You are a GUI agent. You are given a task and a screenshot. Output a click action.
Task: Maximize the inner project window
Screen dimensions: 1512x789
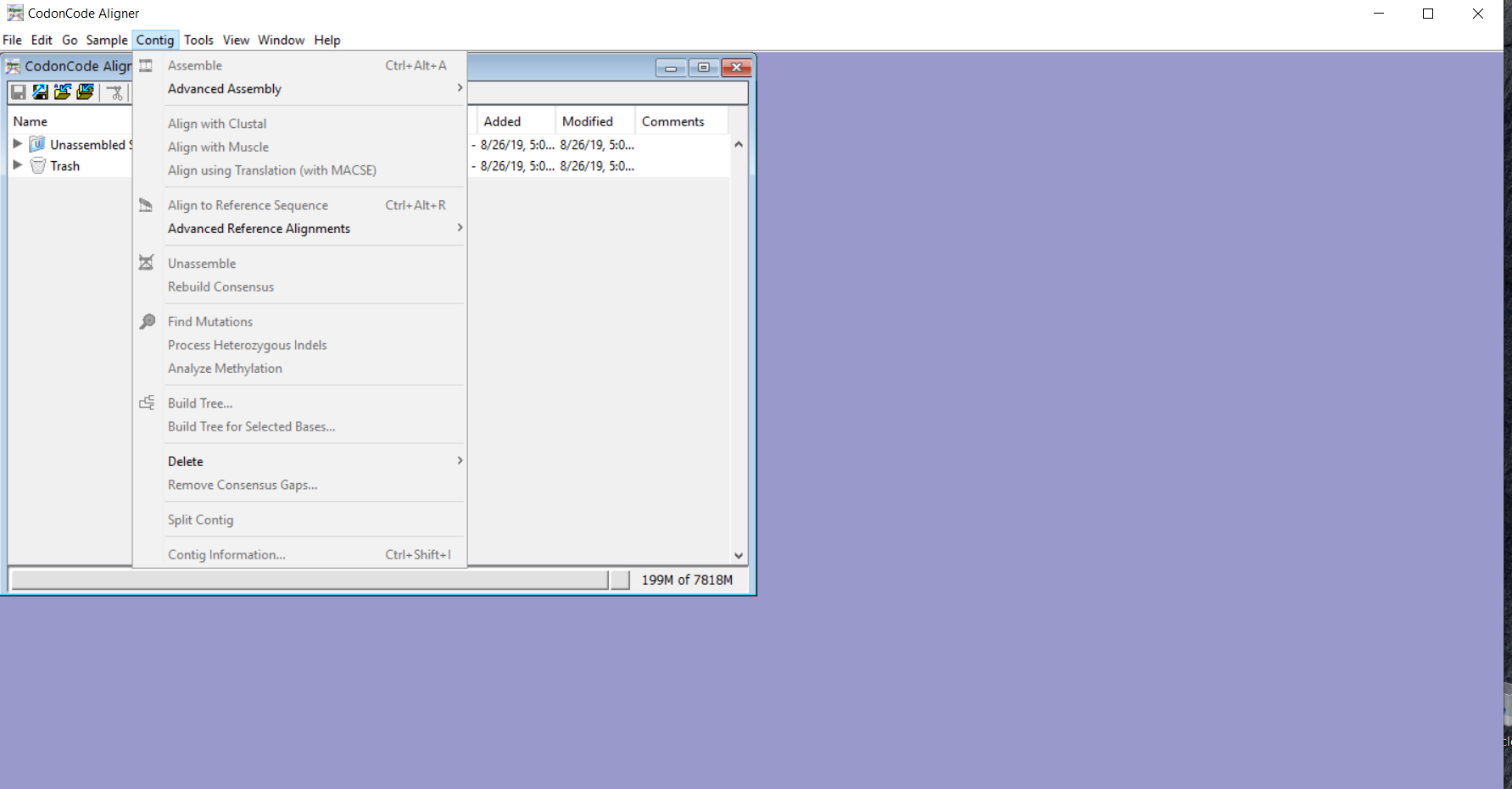pyautogui.click(x=704, y=68)
